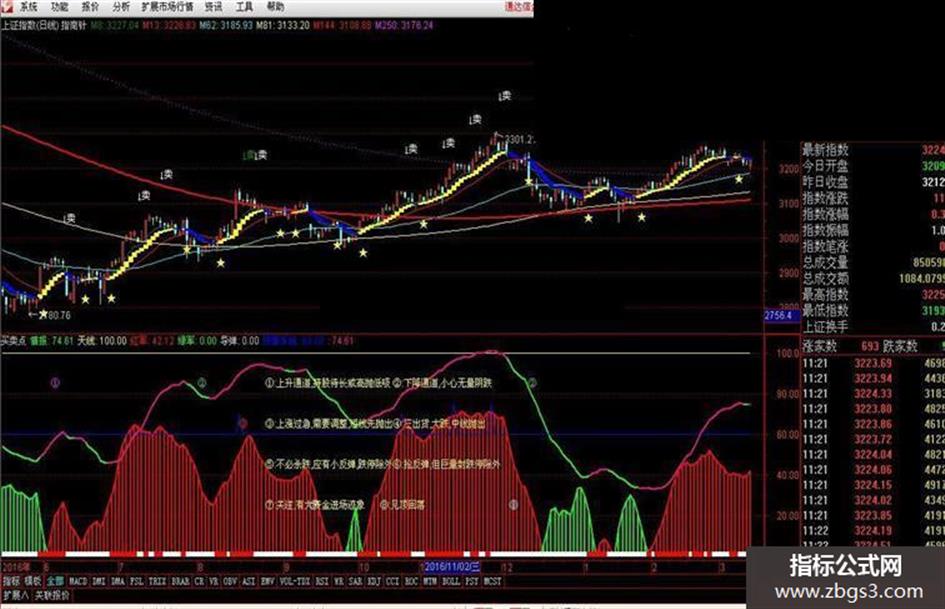This screenshot has height=609, width=945.
Task: Switch to the 模板 tab
Action: tap(33, 581)
